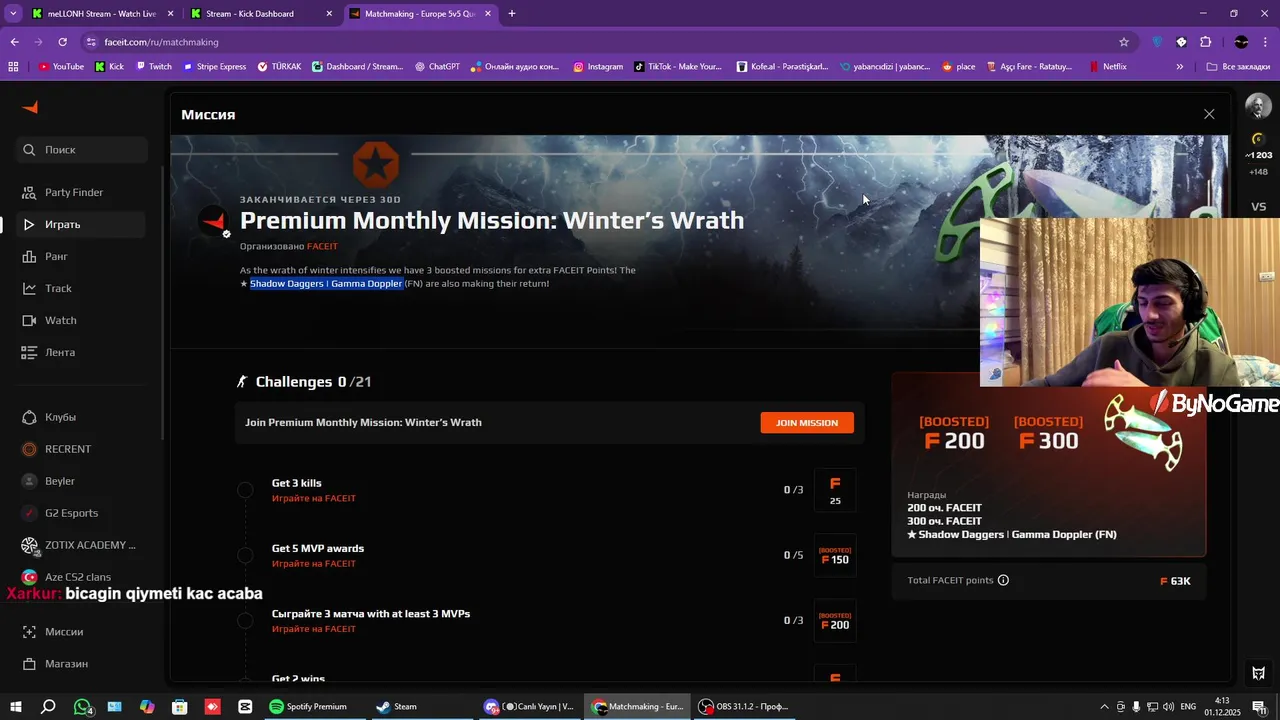Image resolution: width=1280 pixels, height=720 pixels.
Task: Bookmark this page with the star icon
Action: click(1124, 42)
